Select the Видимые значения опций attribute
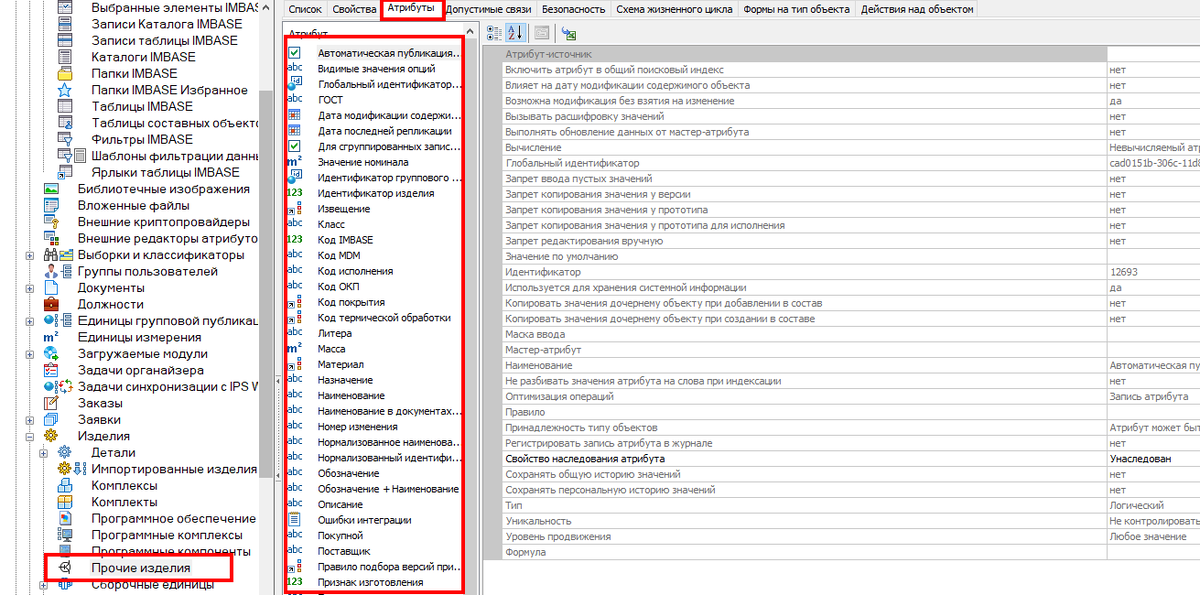This screenshot has width=1200, height=595. point(376,68)
